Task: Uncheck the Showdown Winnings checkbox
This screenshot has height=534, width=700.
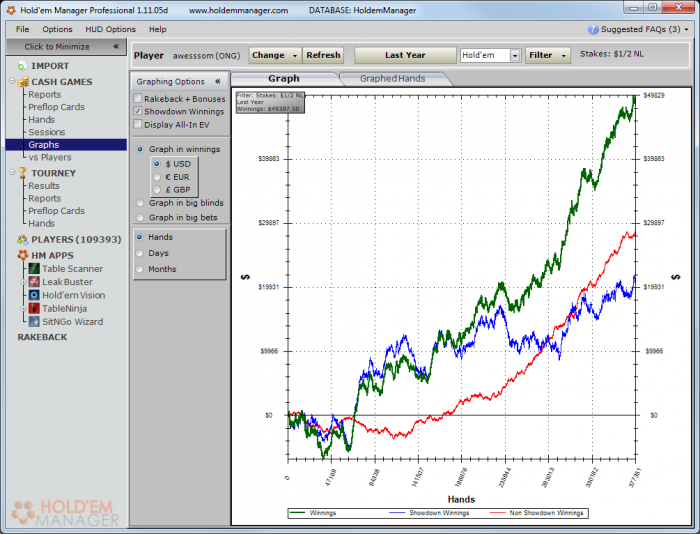Action: (x=138, y=112)
